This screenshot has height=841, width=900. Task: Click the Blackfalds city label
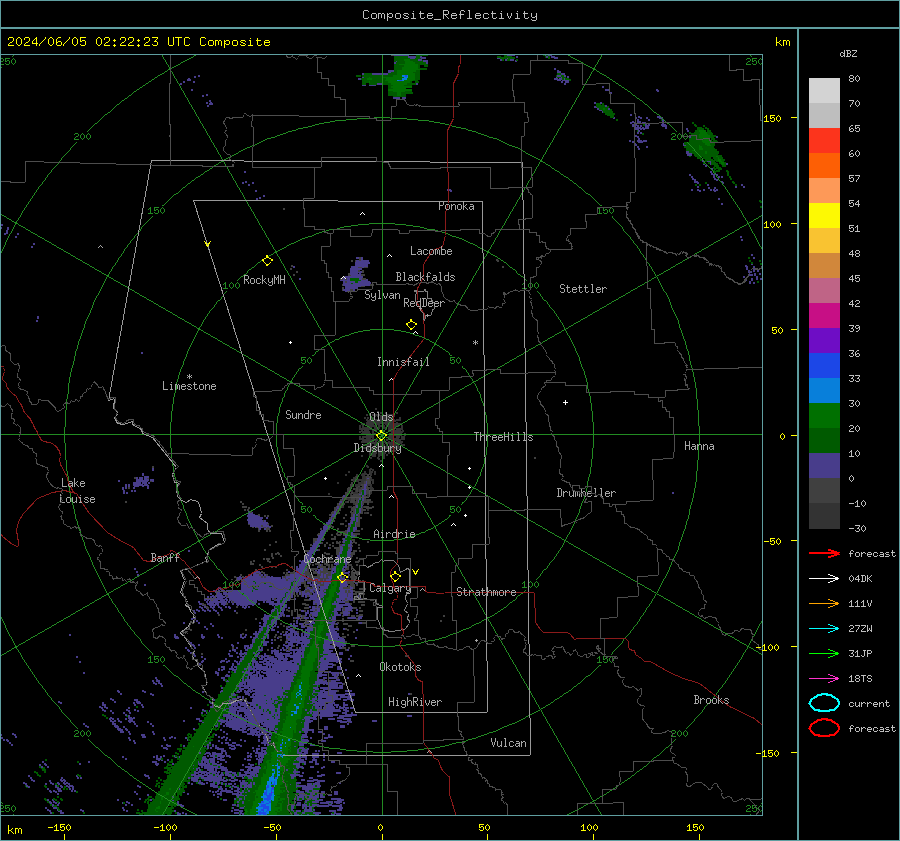click(425, 277)
